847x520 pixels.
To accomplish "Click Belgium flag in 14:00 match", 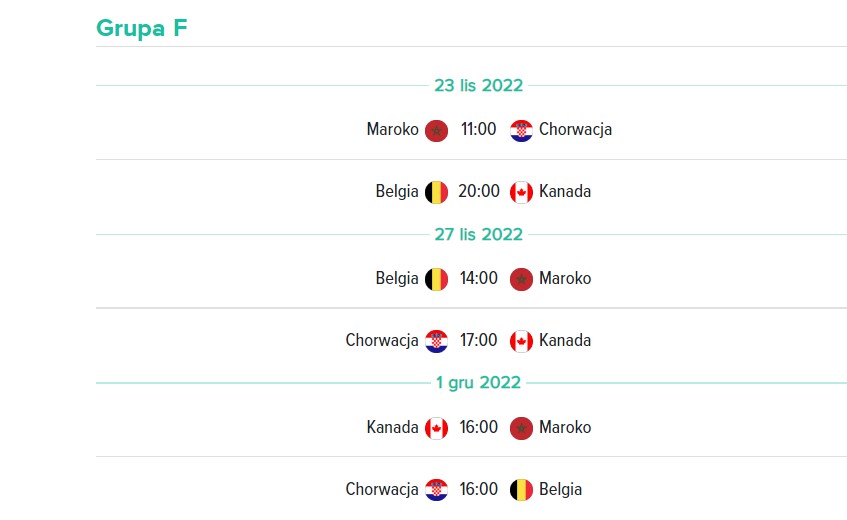I will coord(436,280).
